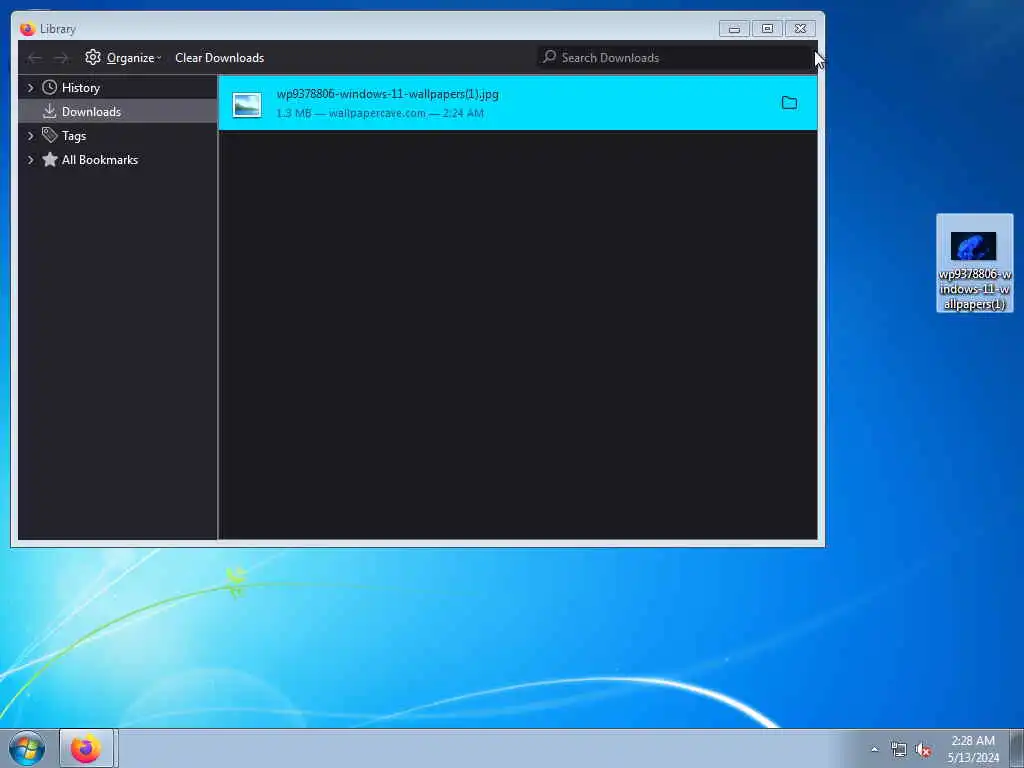
Task: Click the Organize gear icon
Action: [x=93, y=57]
